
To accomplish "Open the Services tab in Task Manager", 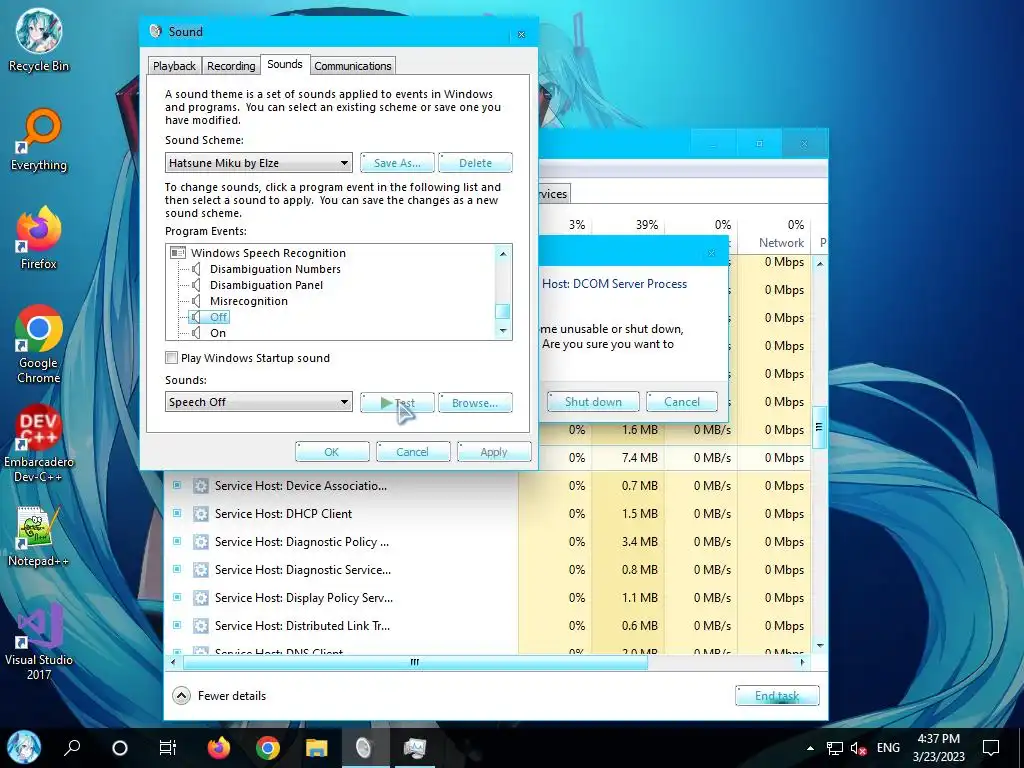I will 554,194.
